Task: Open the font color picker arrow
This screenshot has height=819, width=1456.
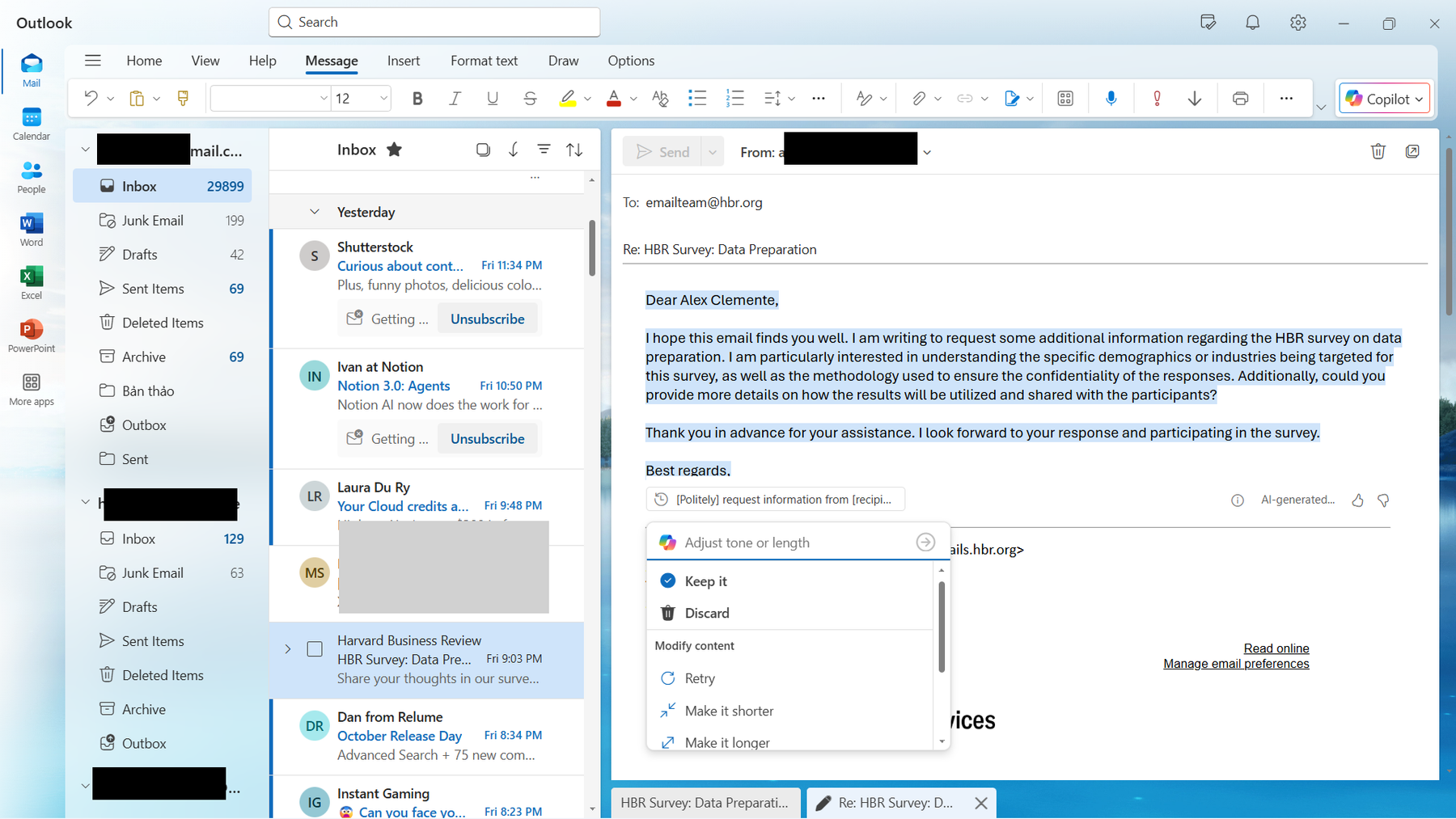Action: click(633, 99)
